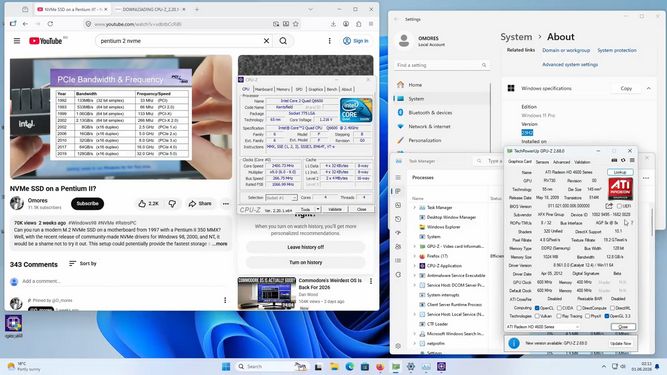
Task: Go back in Firefox browser
Action: pyautogui.click(x=26, y=24)
